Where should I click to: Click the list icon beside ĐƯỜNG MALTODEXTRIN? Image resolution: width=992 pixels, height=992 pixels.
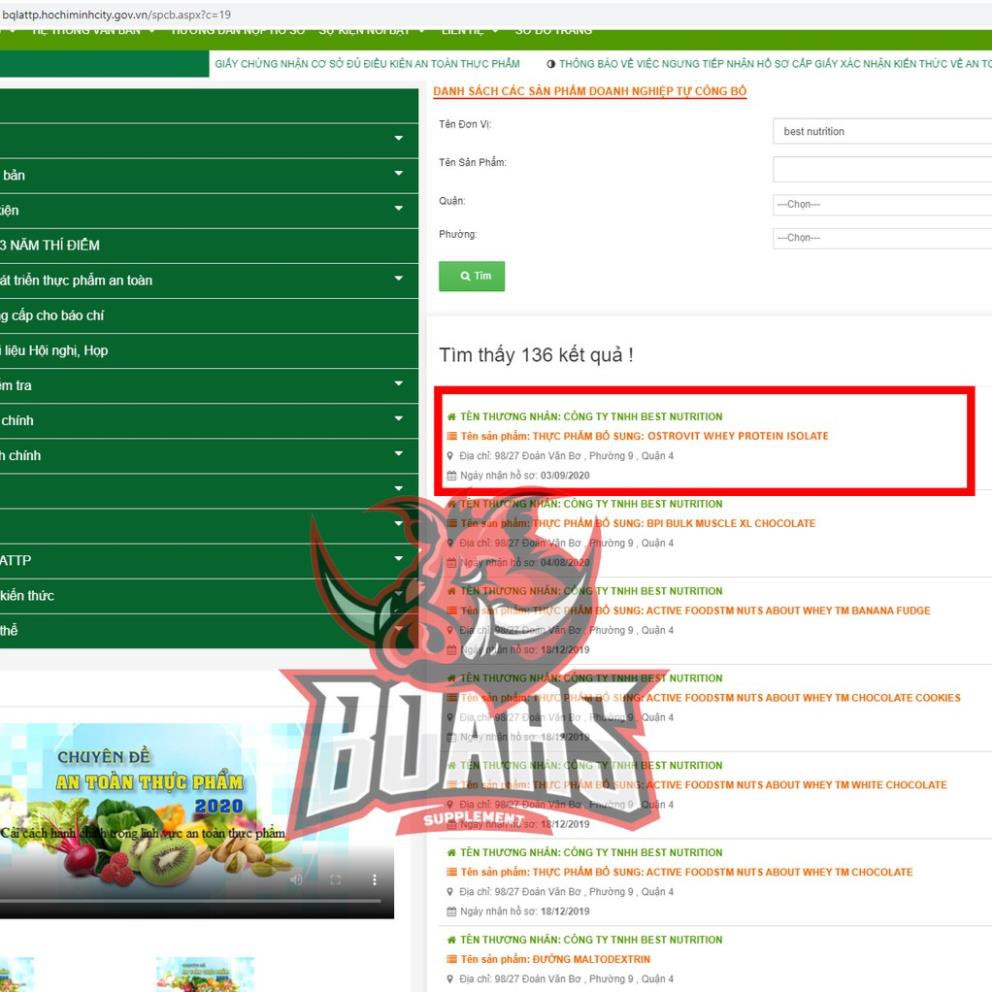pyautogui.click(x=452, y=959)
